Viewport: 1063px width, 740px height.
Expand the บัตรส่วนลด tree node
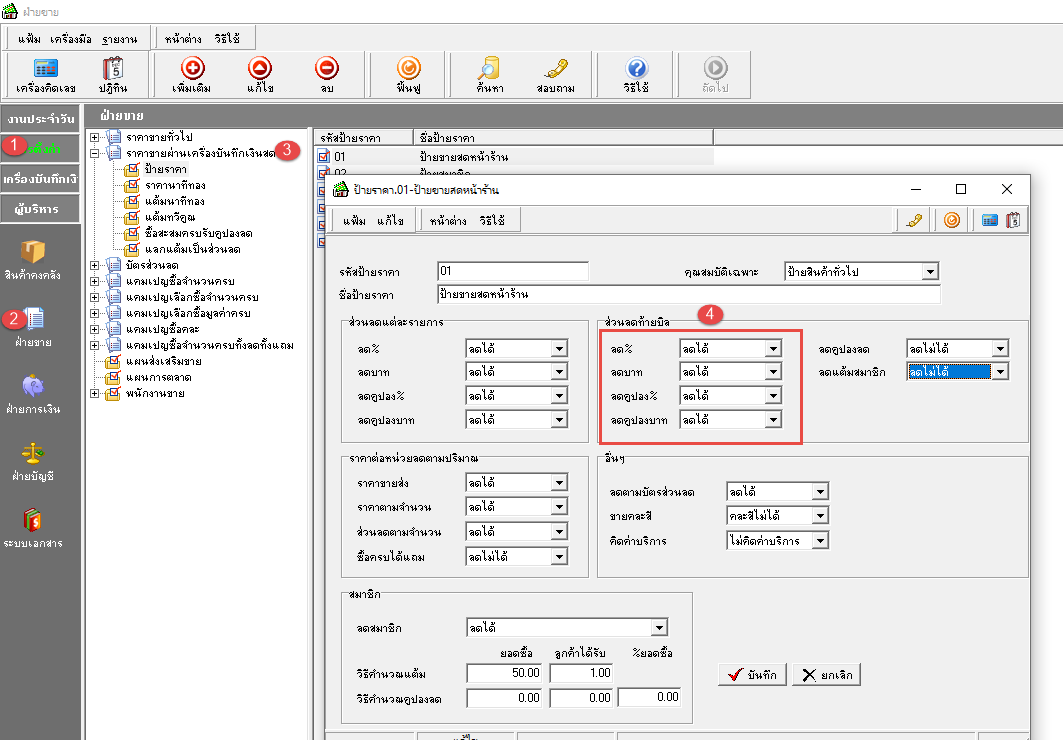click(94, 265)
